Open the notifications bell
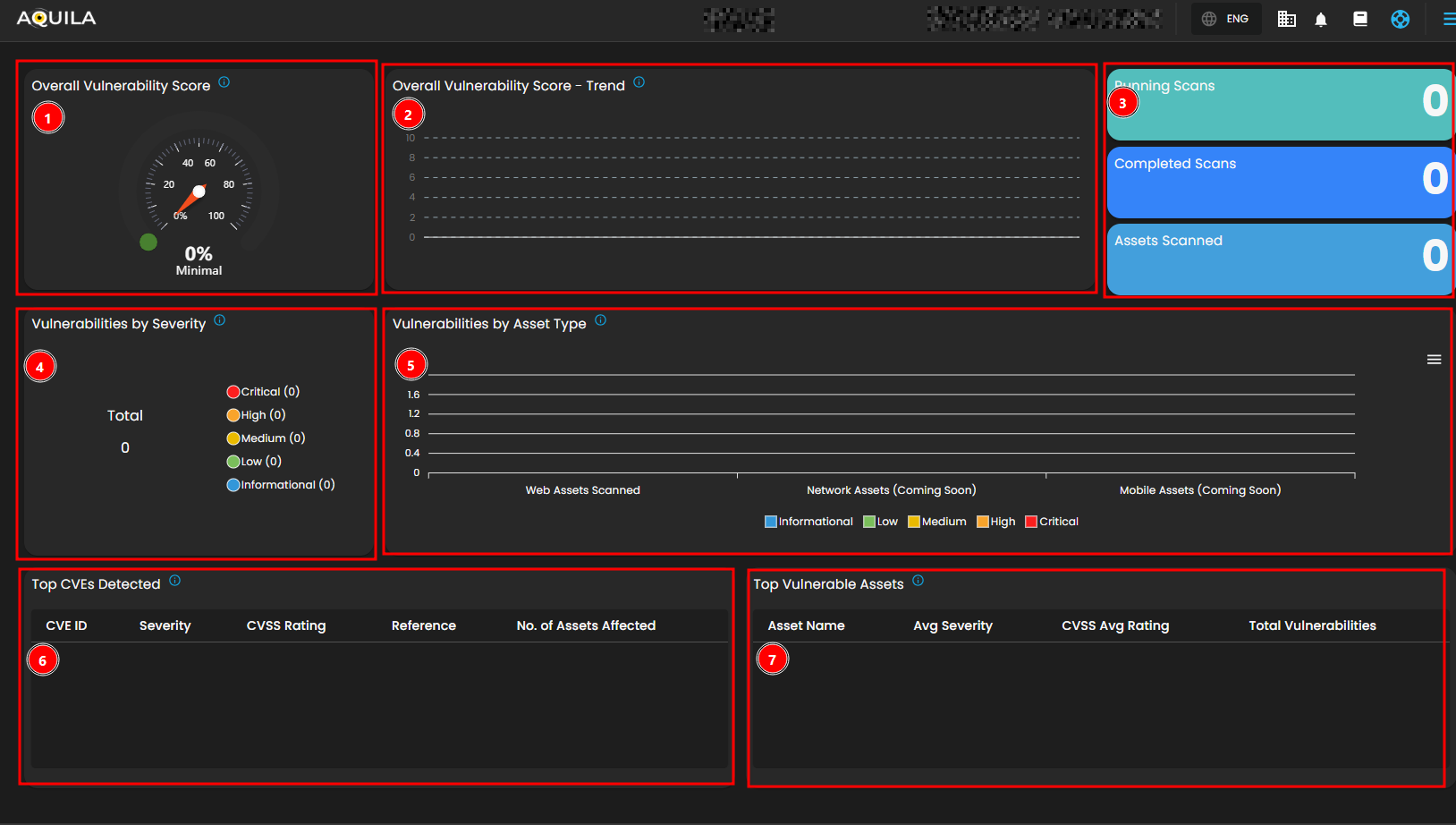 (1321, 20)
